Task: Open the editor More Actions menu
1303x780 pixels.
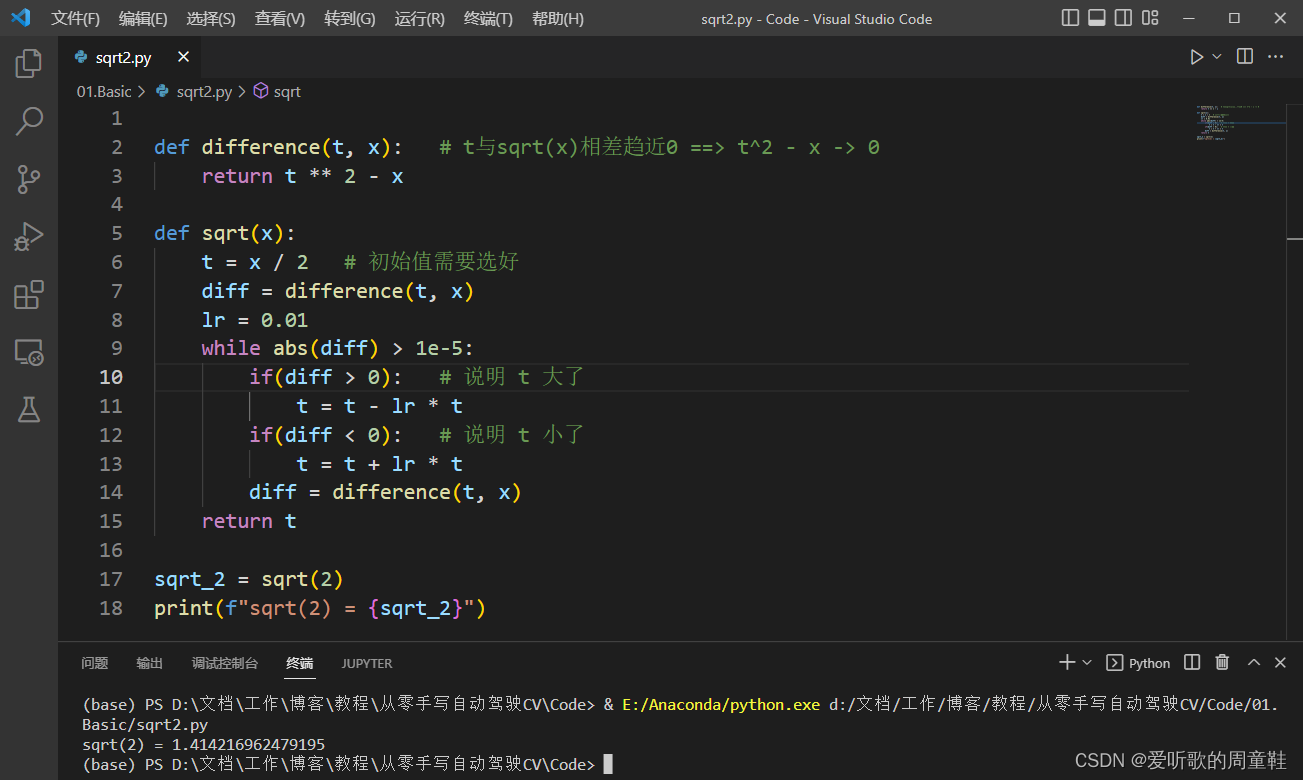Action: [x=1276, y=57]
